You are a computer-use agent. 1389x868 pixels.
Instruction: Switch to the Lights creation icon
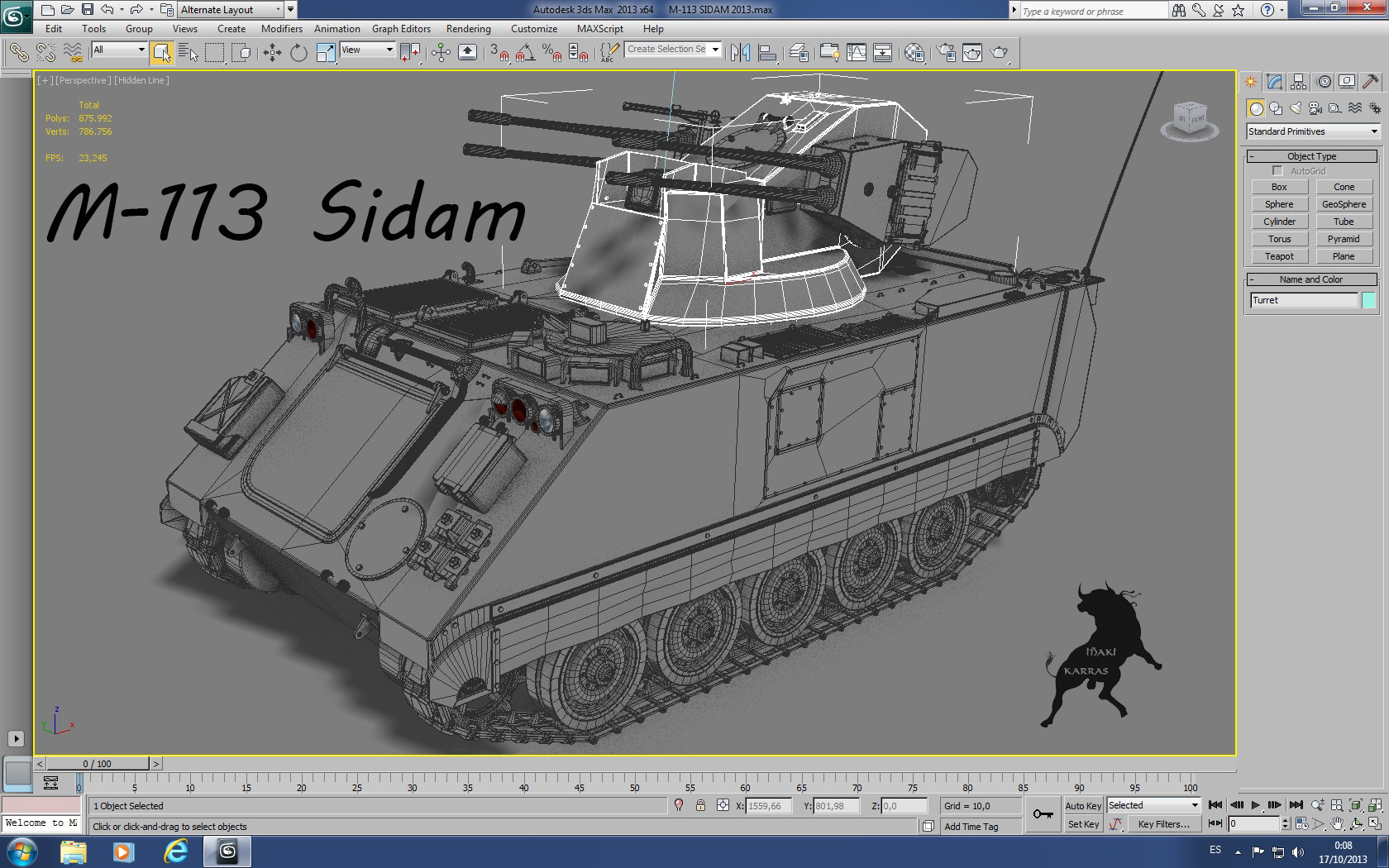coord(1295,108)
